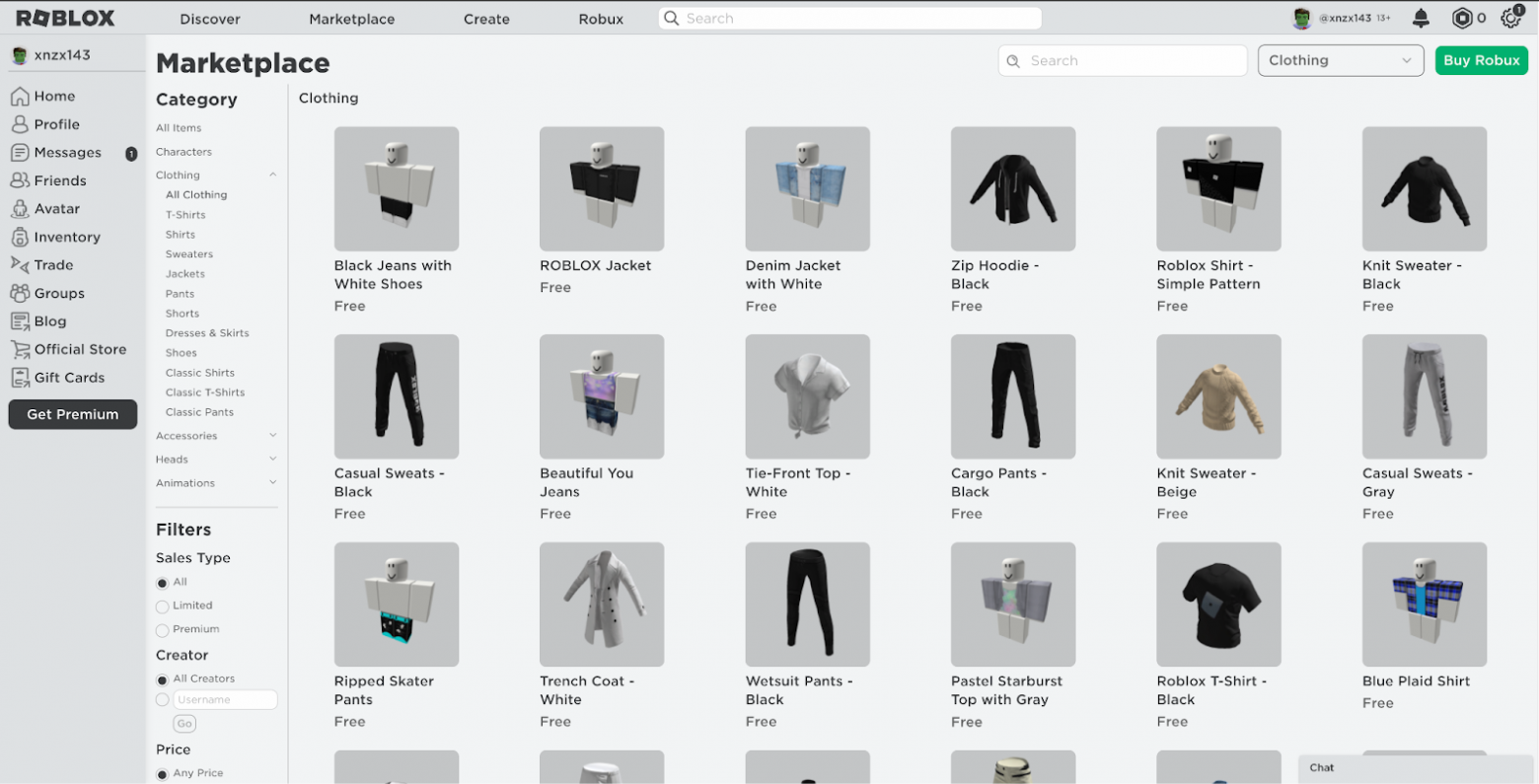Click the Avatar icon in sidebar
The width and height of the screenshot is (1539, 784).
point(20,209)
